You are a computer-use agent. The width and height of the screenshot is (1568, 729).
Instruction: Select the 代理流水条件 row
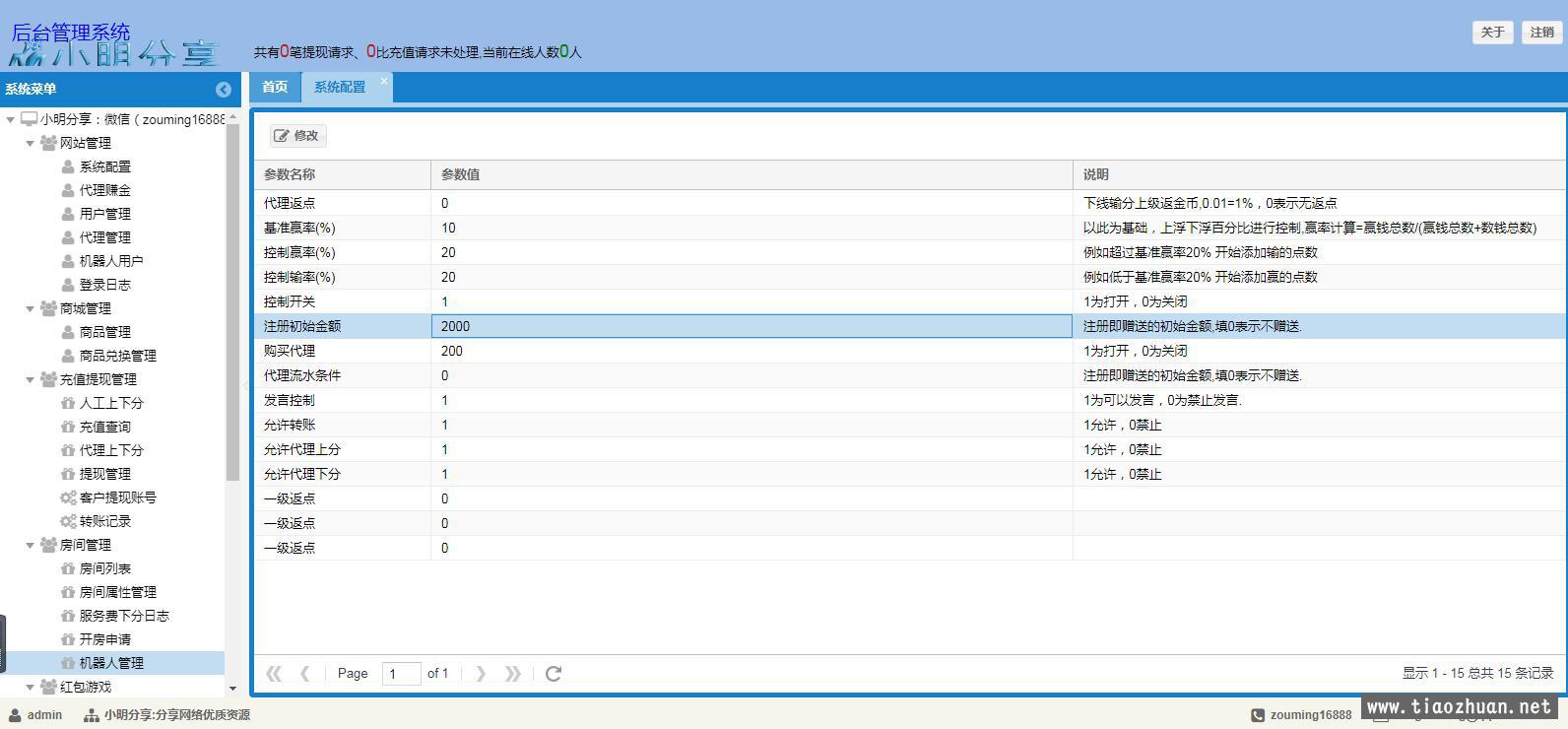click(909, 375)
